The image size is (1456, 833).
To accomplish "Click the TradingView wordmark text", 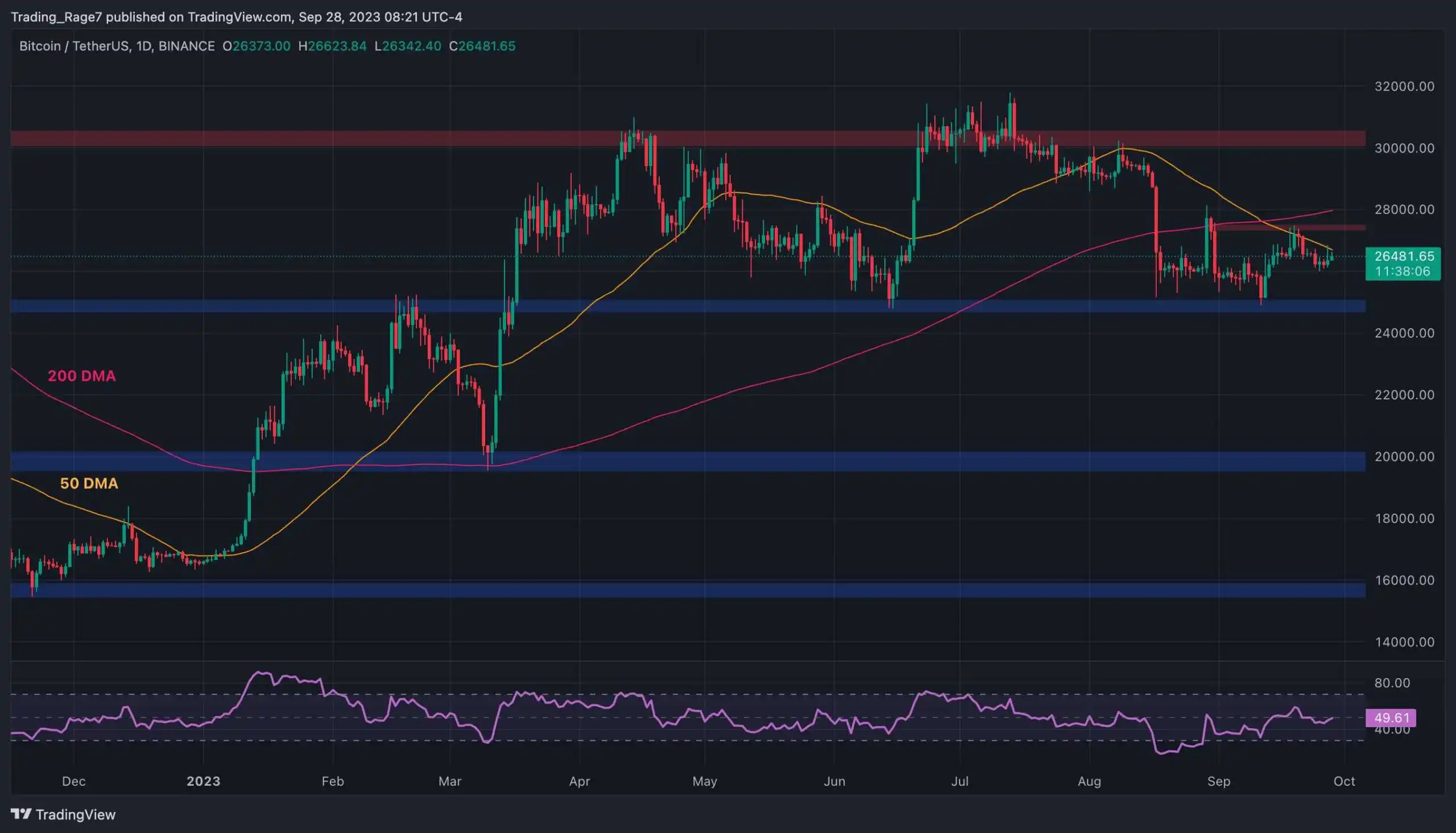I will pyautogui.click(x=76, y=814).
